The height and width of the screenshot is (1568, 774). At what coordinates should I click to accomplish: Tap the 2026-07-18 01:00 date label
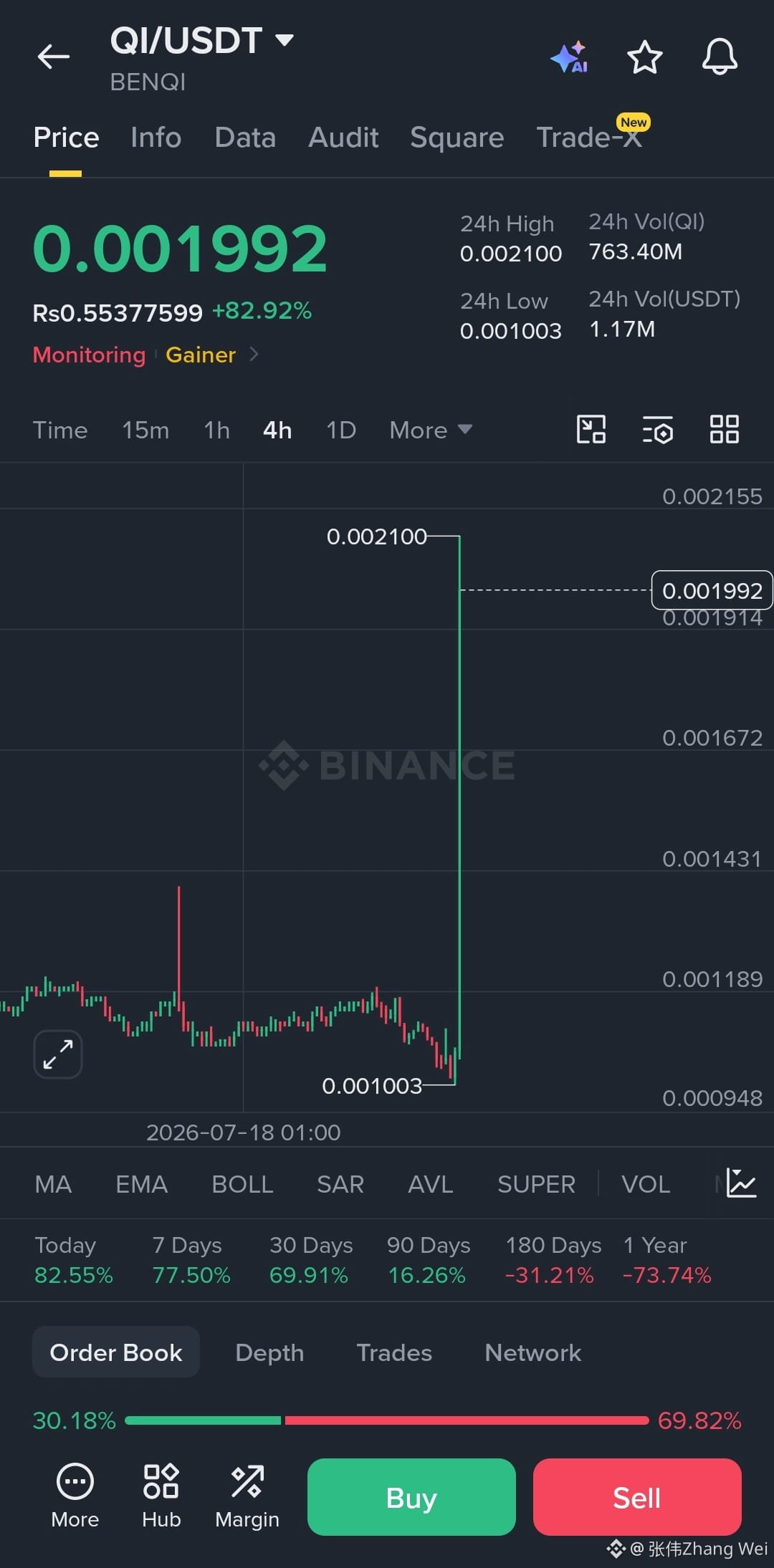(243, 1132)
